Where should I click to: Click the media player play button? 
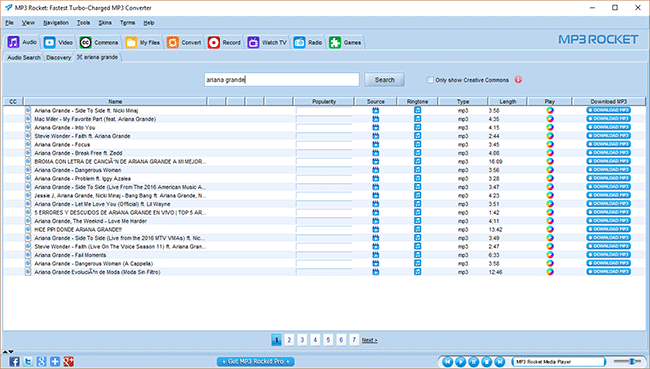tap(461, 362)
